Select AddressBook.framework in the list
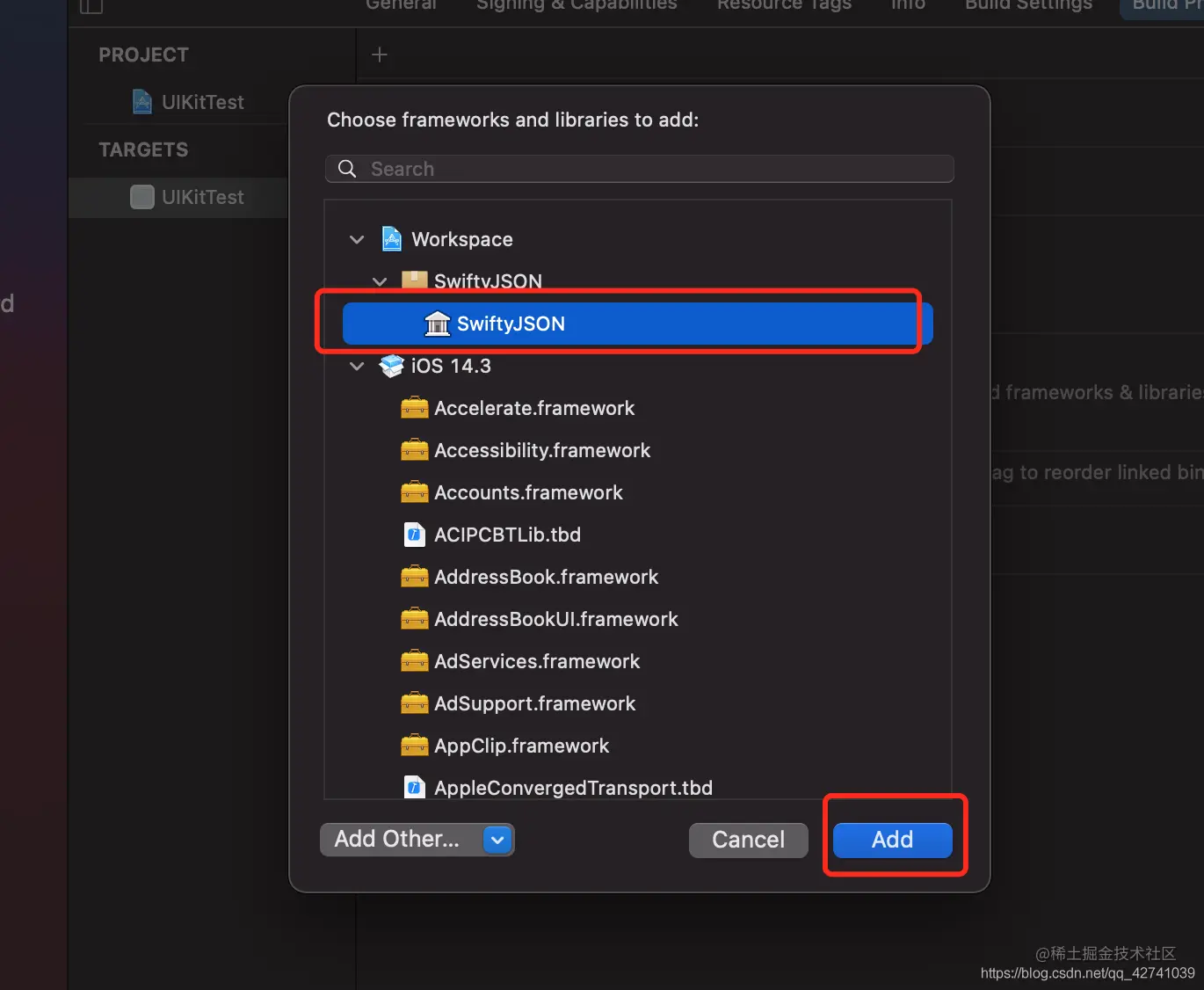This screenshot has height=990, width=1204. pyautogui.click(x=546, y=577)
